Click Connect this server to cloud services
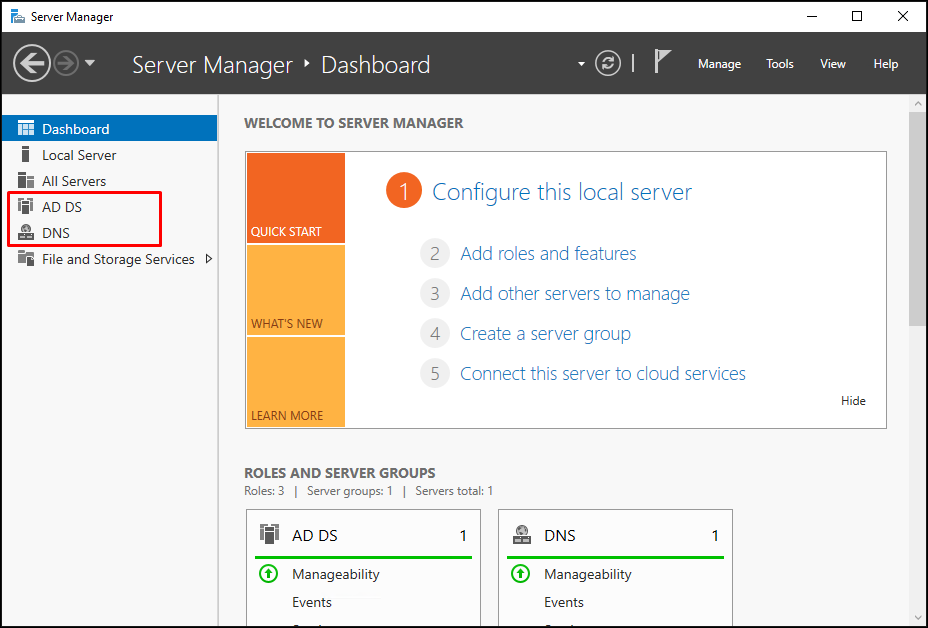The image size is (928, 628). pos(602,373)
